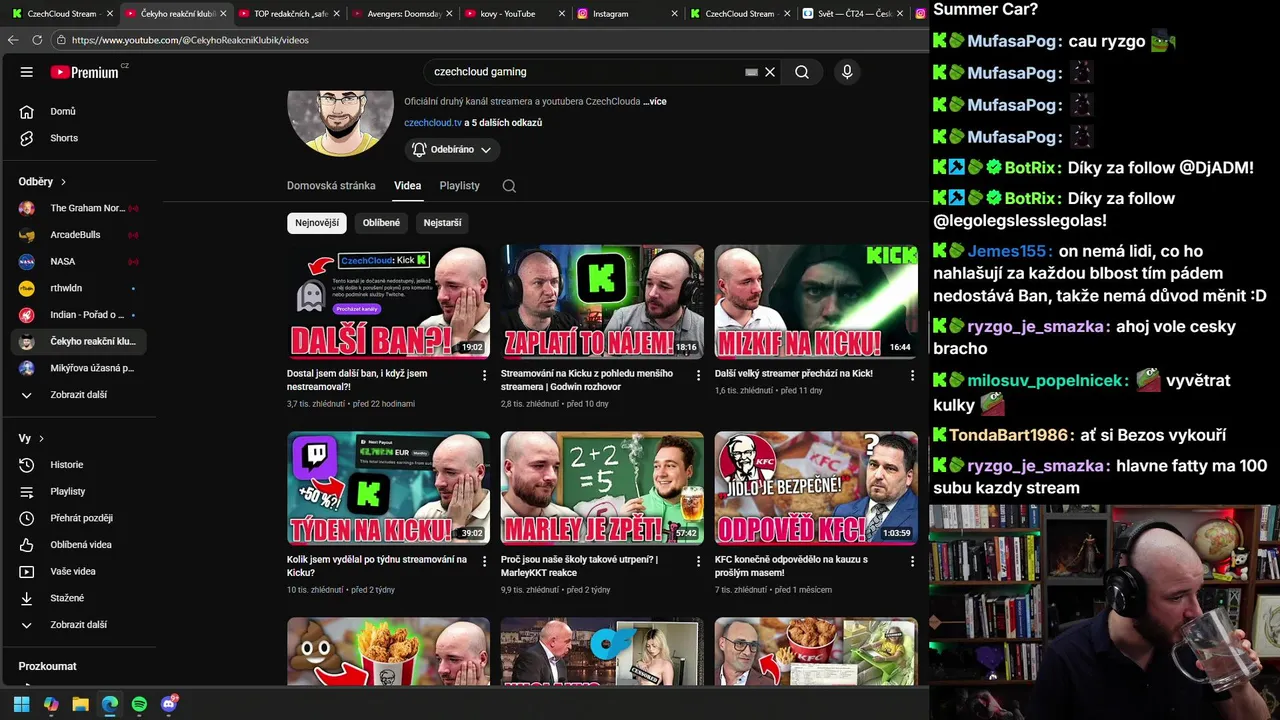The width and height of the screenshot is (1280, 720).
Task: Open czechcloud.tv link
Action: point(433,123)
